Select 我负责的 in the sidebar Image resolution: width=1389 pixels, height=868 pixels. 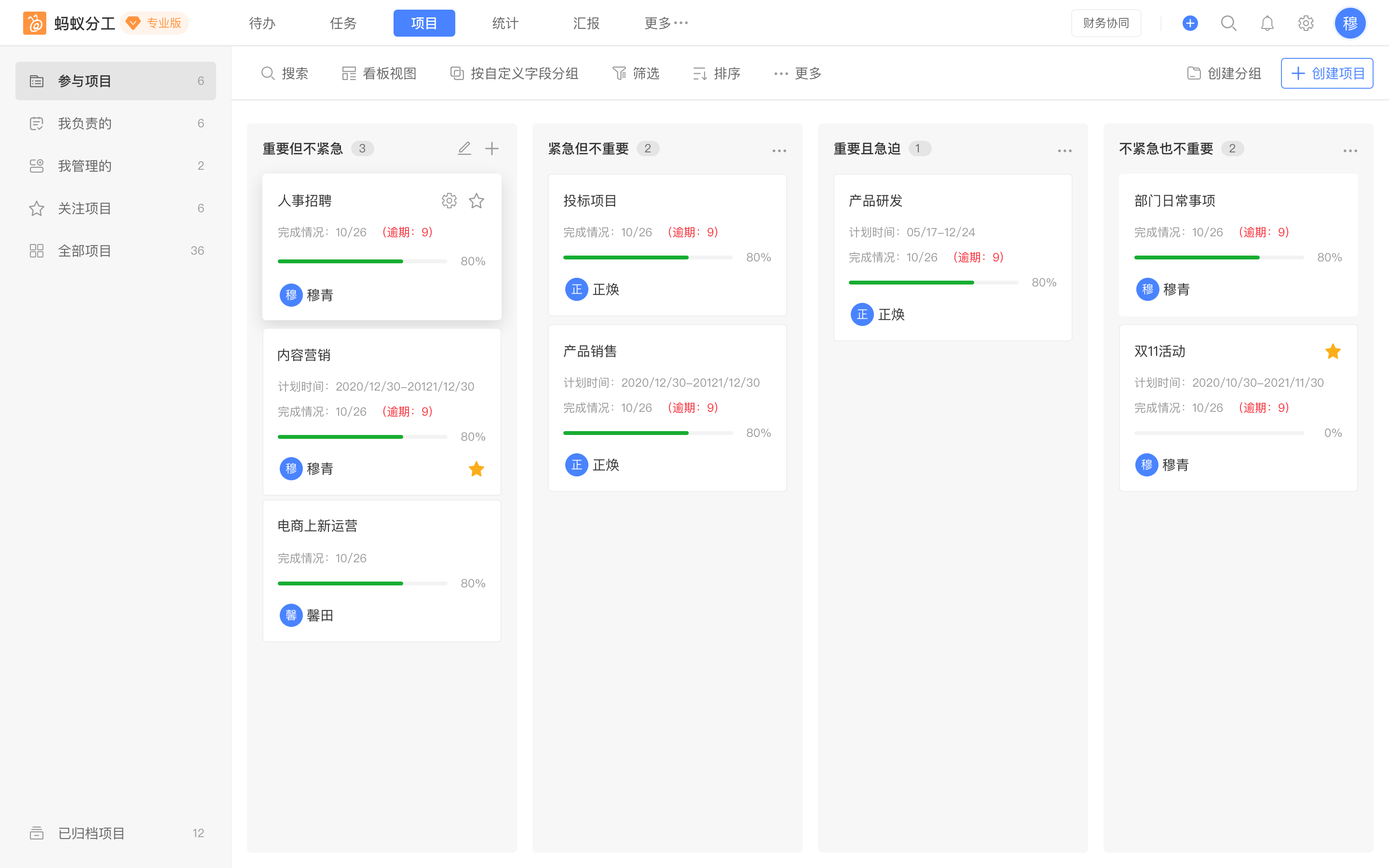point(116,123)
